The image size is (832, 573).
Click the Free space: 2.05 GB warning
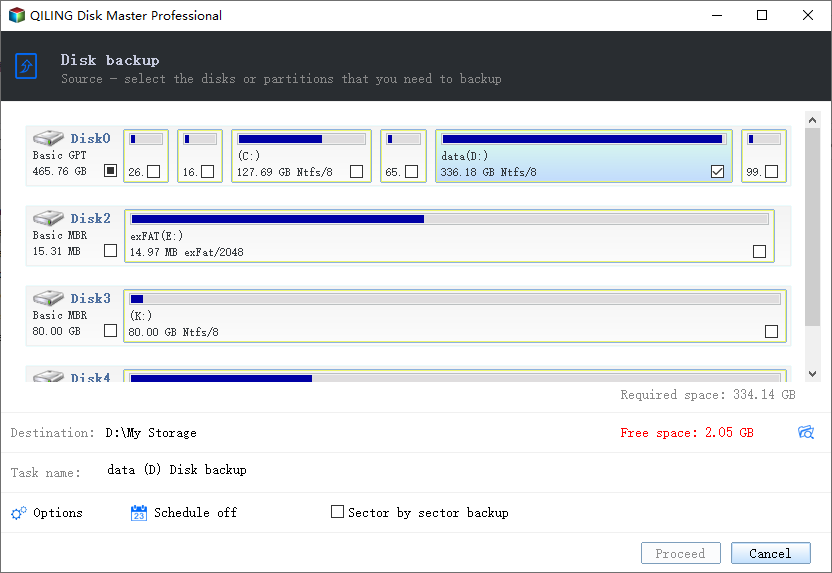pyautogui.click(x=687, y=433)
